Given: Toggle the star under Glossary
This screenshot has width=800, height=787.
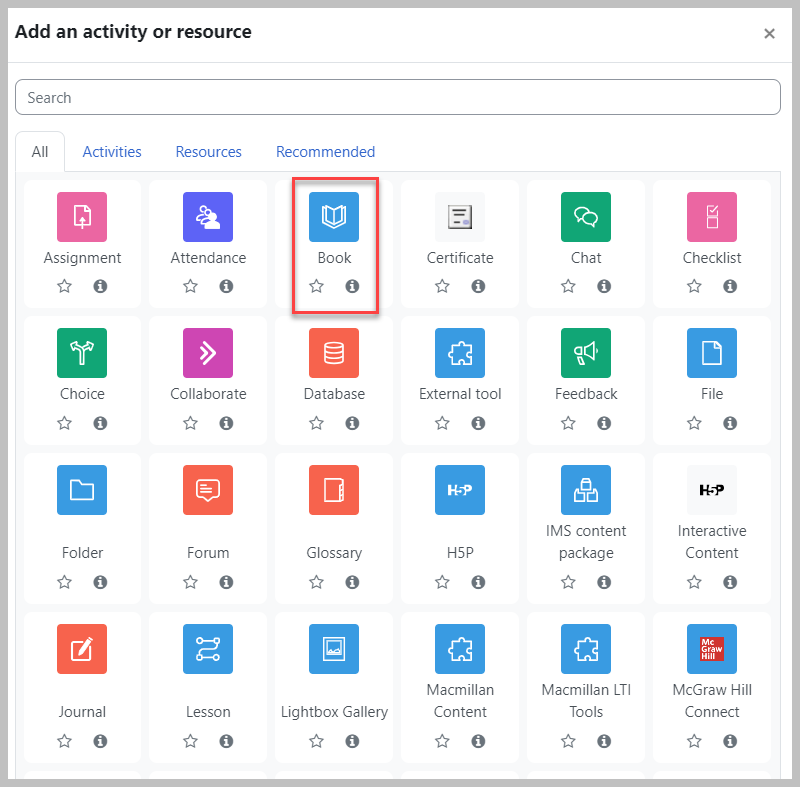Looking at the screenshot, I should [x=316, y=582].
